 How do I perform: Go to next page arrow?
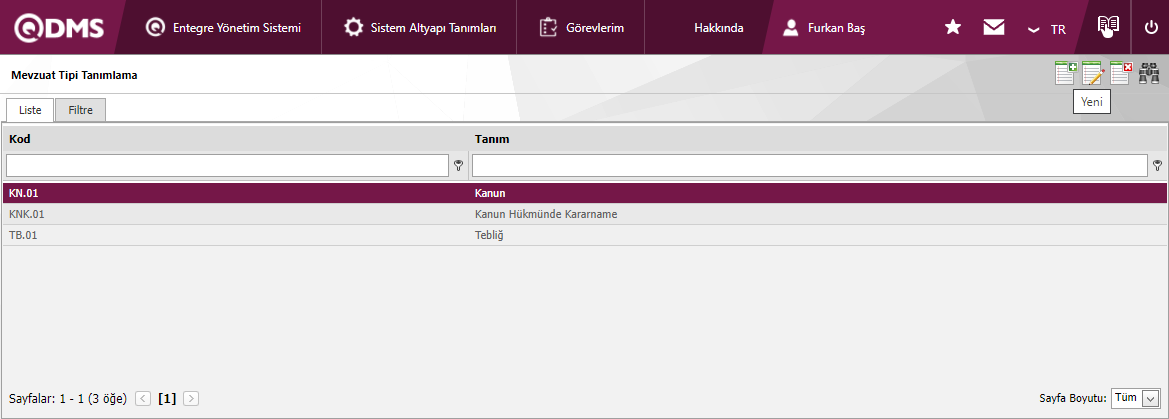click(191, 398)
